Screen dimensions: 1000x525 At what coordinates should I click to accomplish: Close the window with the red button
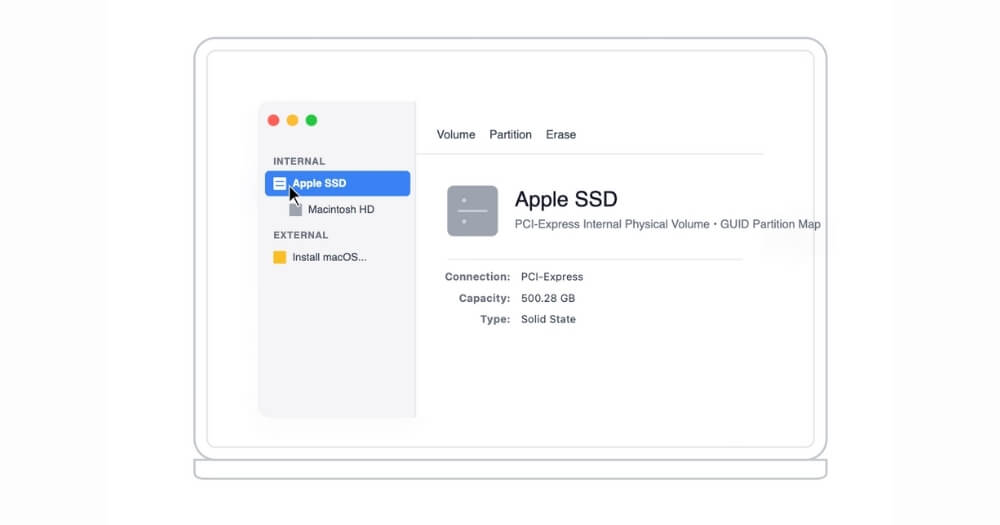[x=273, y=120]
